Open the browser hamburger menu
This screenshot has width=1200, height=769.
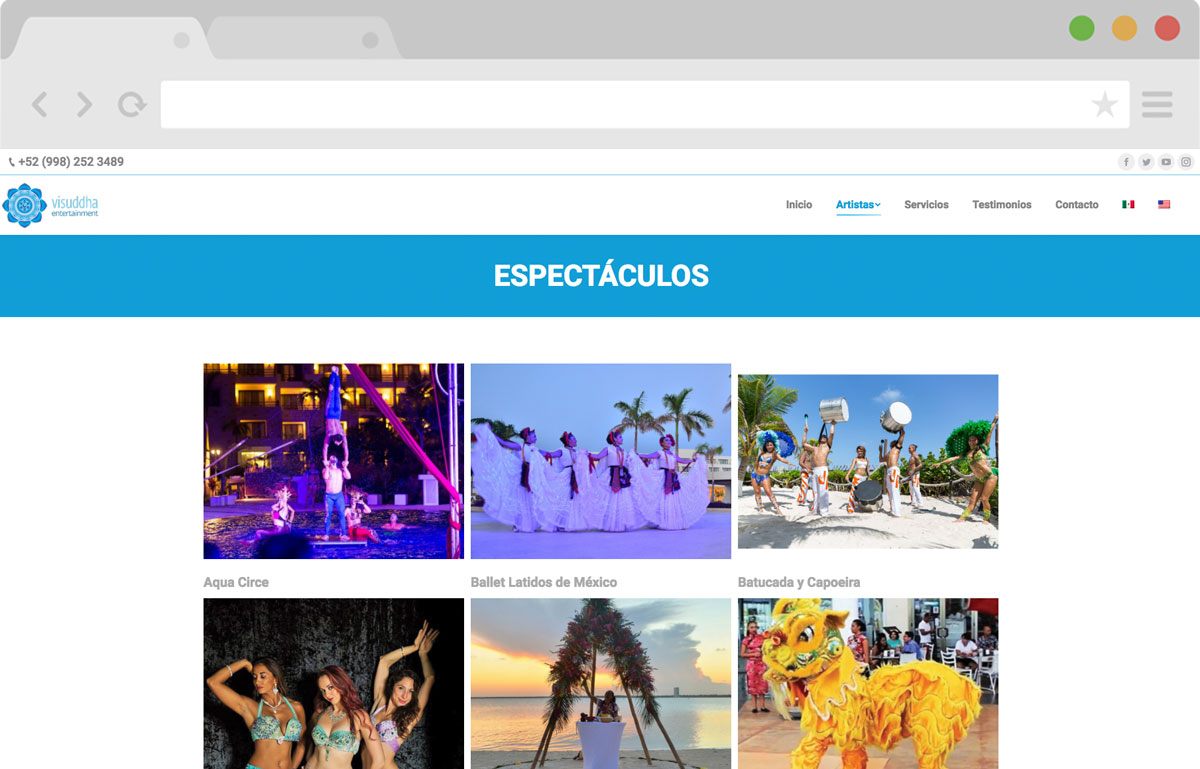(1157, 104)
